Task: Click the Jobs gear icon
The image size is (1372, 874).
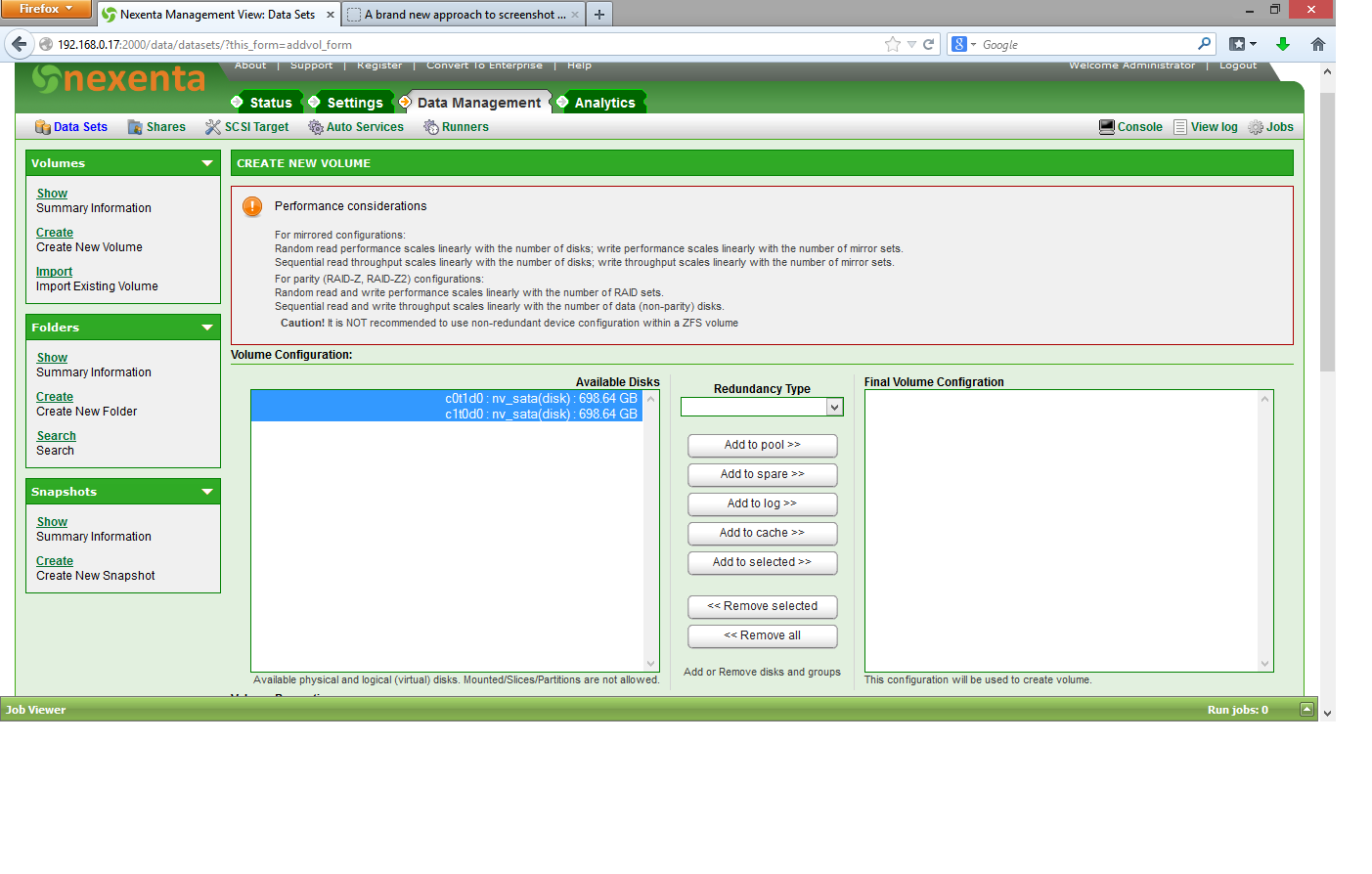Action: click(1256, 127)
